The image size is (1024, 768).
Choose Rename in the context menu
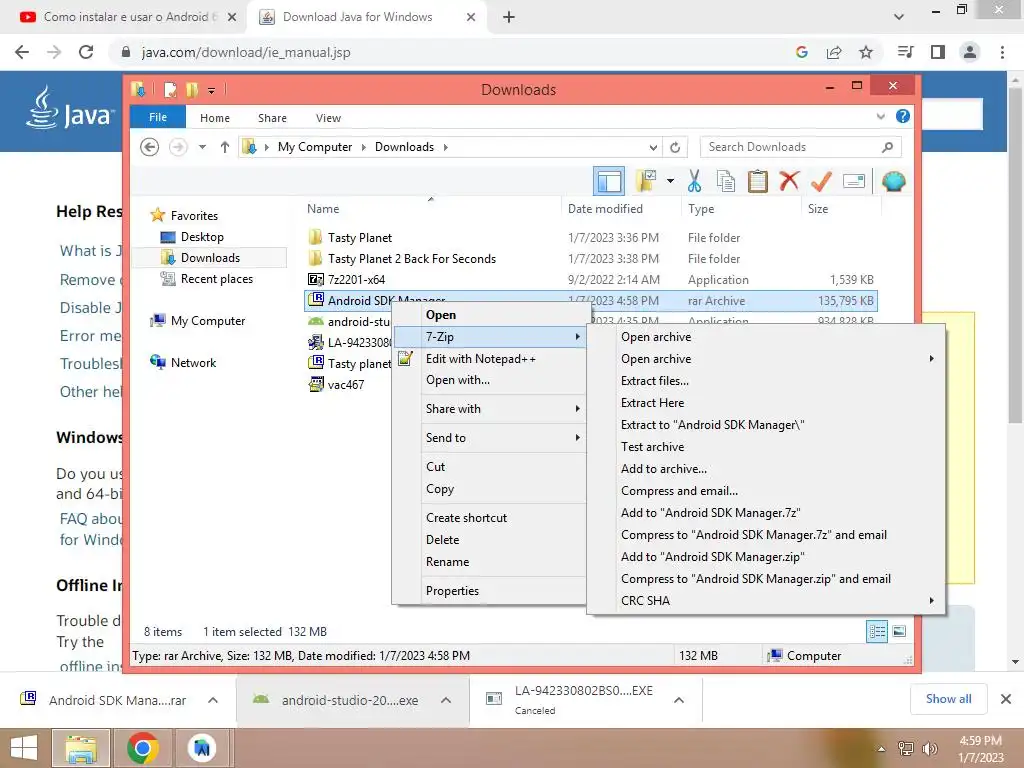tap(447, 562)
